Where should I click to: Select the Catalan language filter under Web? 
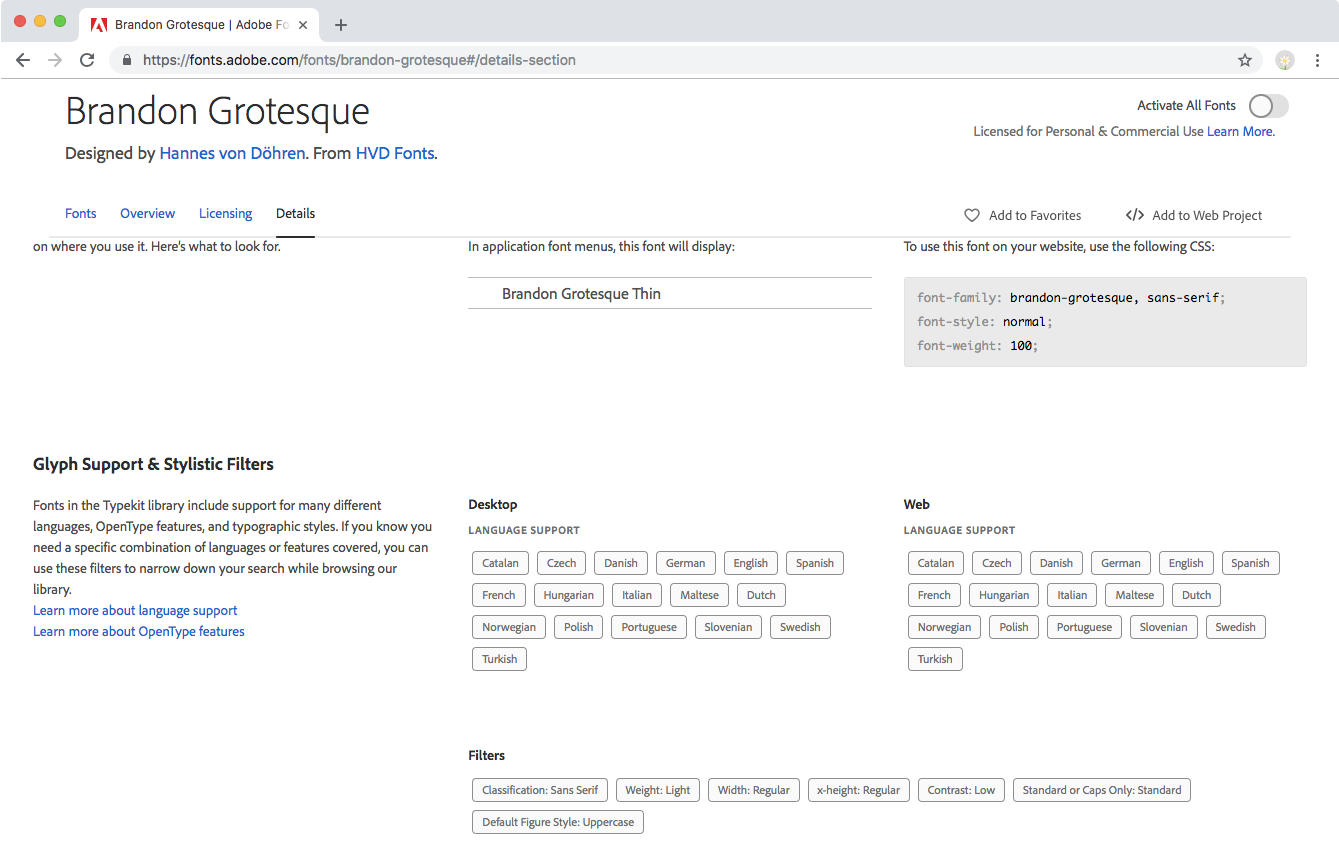934,562
